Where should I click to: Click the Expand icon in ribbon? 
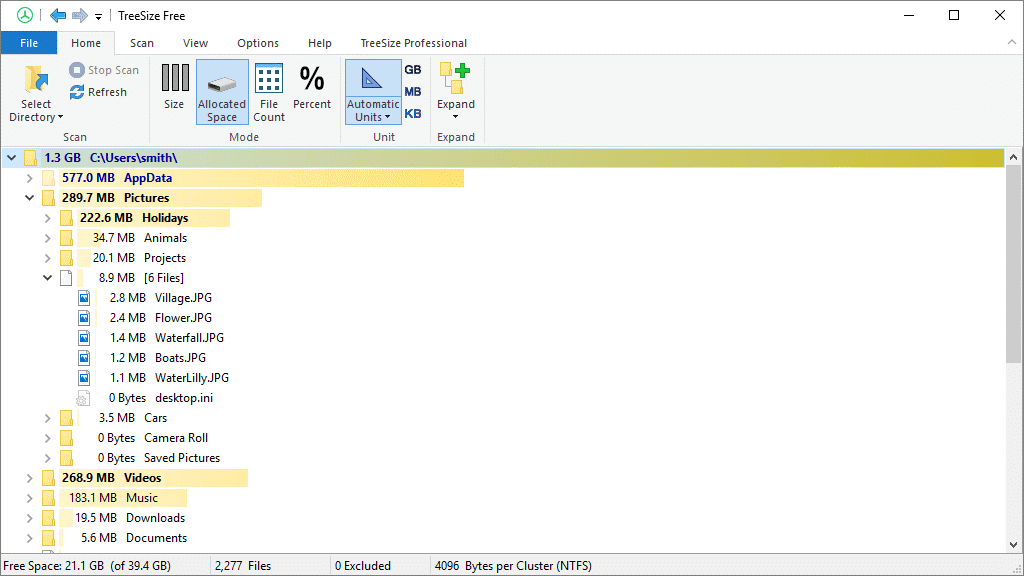455,78
